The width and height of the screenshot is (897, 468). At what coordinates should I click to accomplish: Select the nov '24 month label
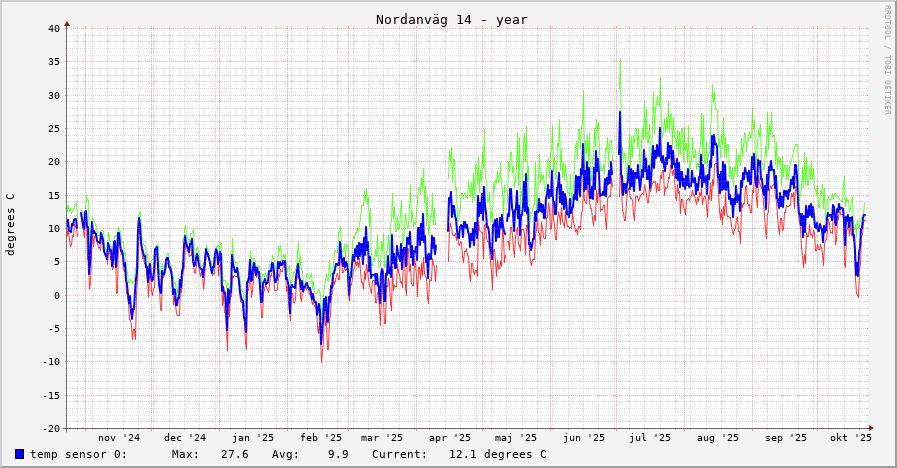tap(119, 437)
